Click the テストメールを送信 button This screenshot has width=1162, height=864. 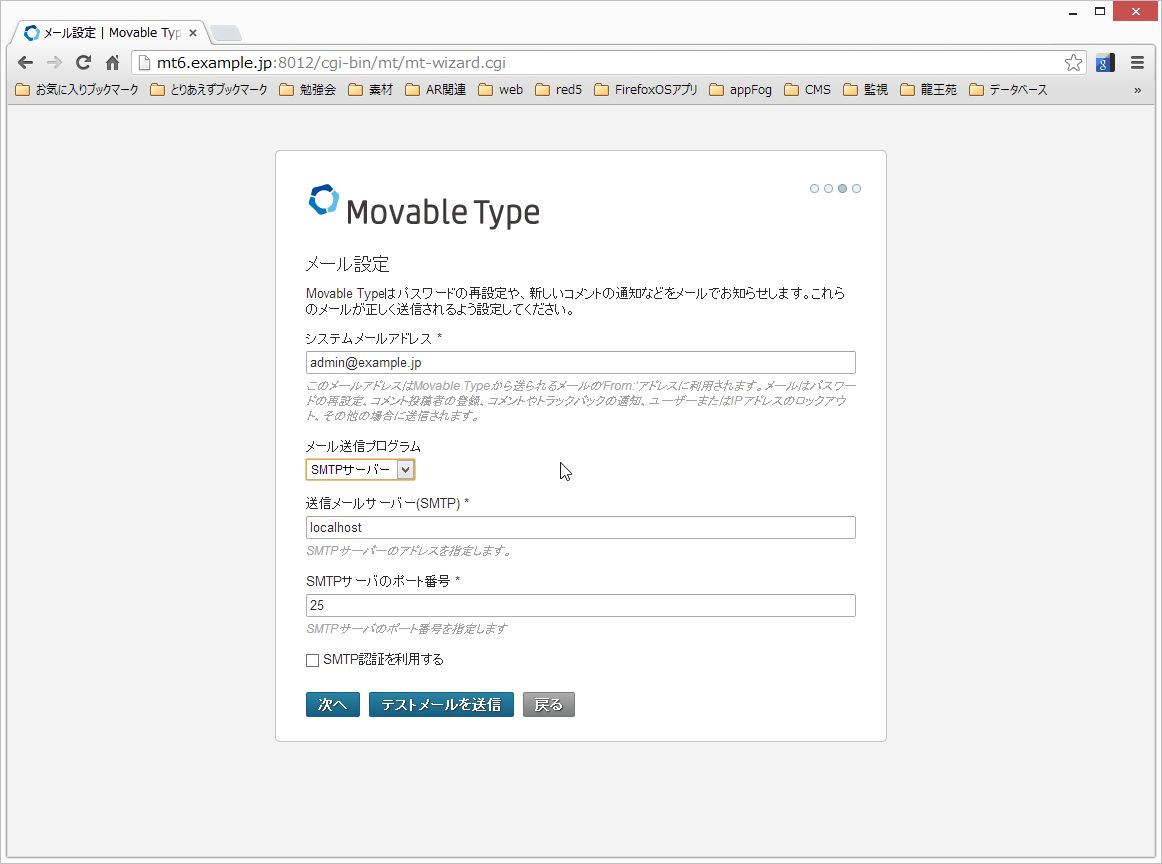(x=441, y=705)
